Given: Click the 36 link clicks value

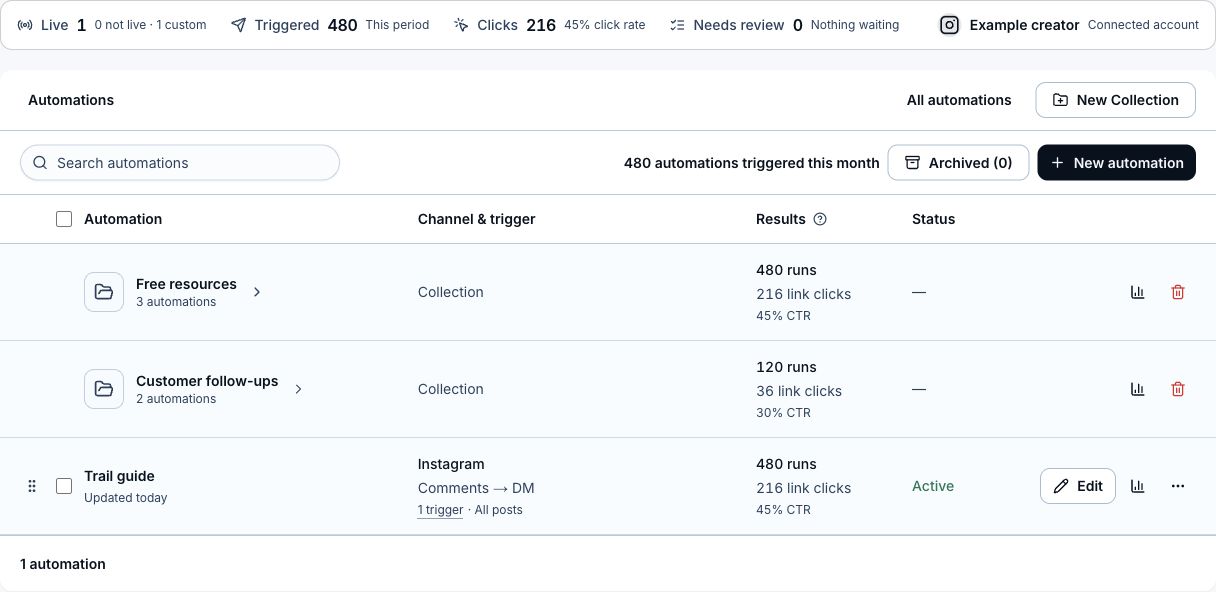Looking at the screenshot, I should tap(799, 391).
